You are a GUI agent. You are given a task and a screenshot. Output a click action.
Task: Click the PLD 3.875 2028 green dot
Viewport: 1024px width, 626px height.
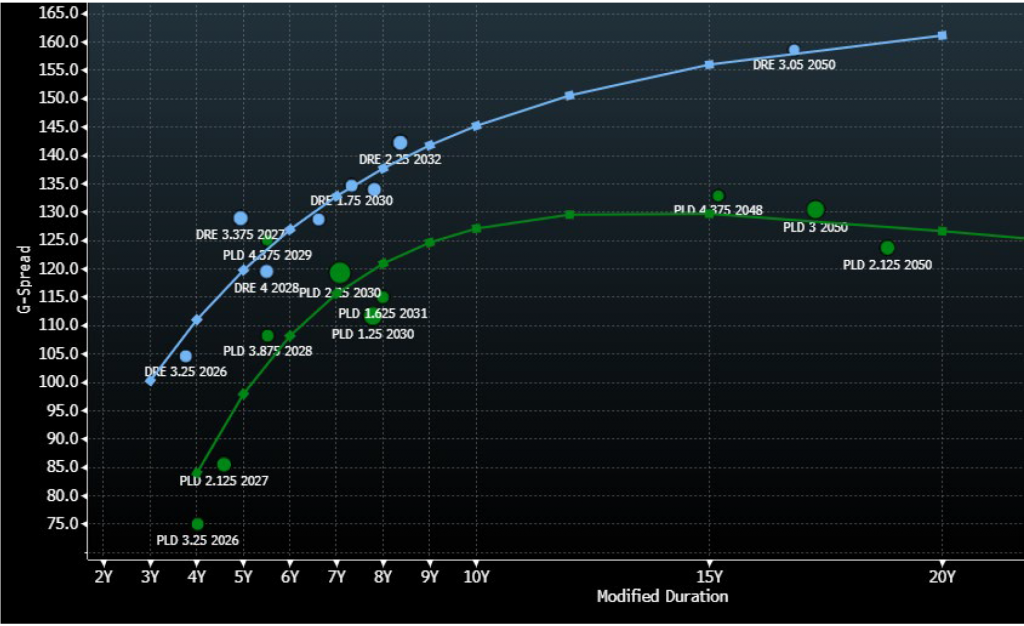pyautogui.click(x=268, y=336)
